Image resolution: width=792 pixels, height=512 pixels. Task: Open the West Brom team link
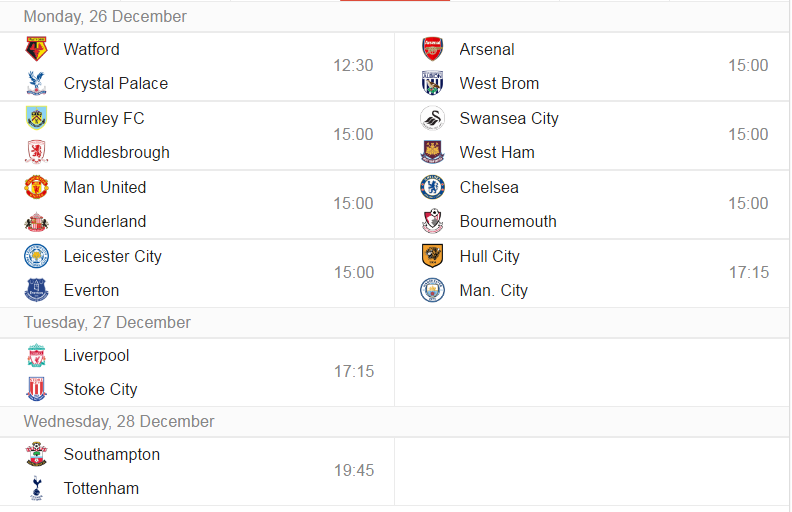pos(499,83)
